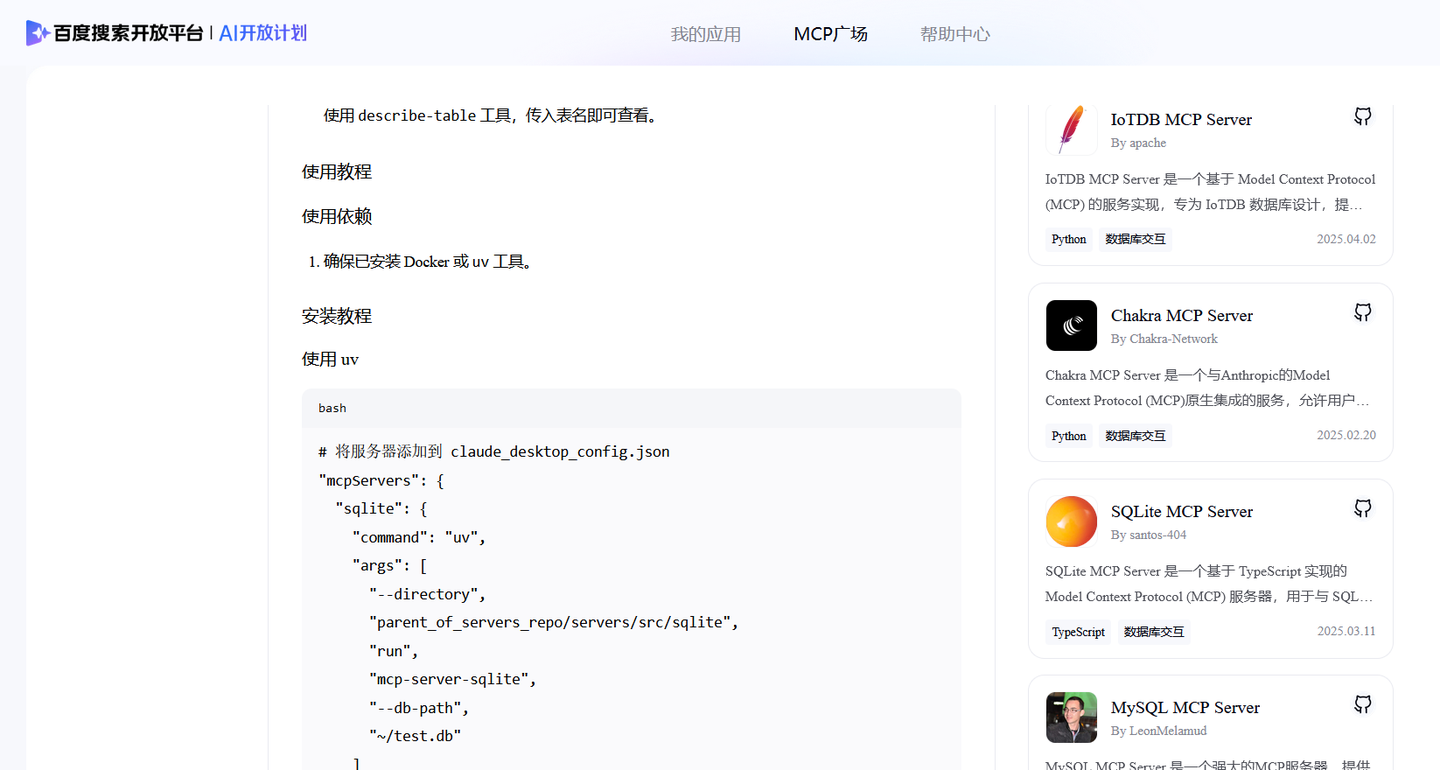Open the 帮助中心 tab
Screen dimensions: 1440x770
955,34
